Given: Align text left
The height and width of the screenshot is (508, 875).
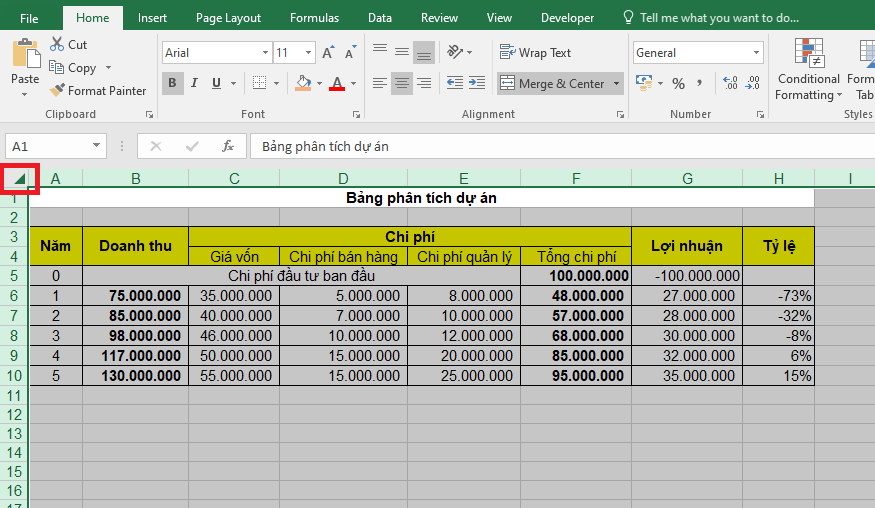Looking at the screenshot, I should [x=380, y=83].
